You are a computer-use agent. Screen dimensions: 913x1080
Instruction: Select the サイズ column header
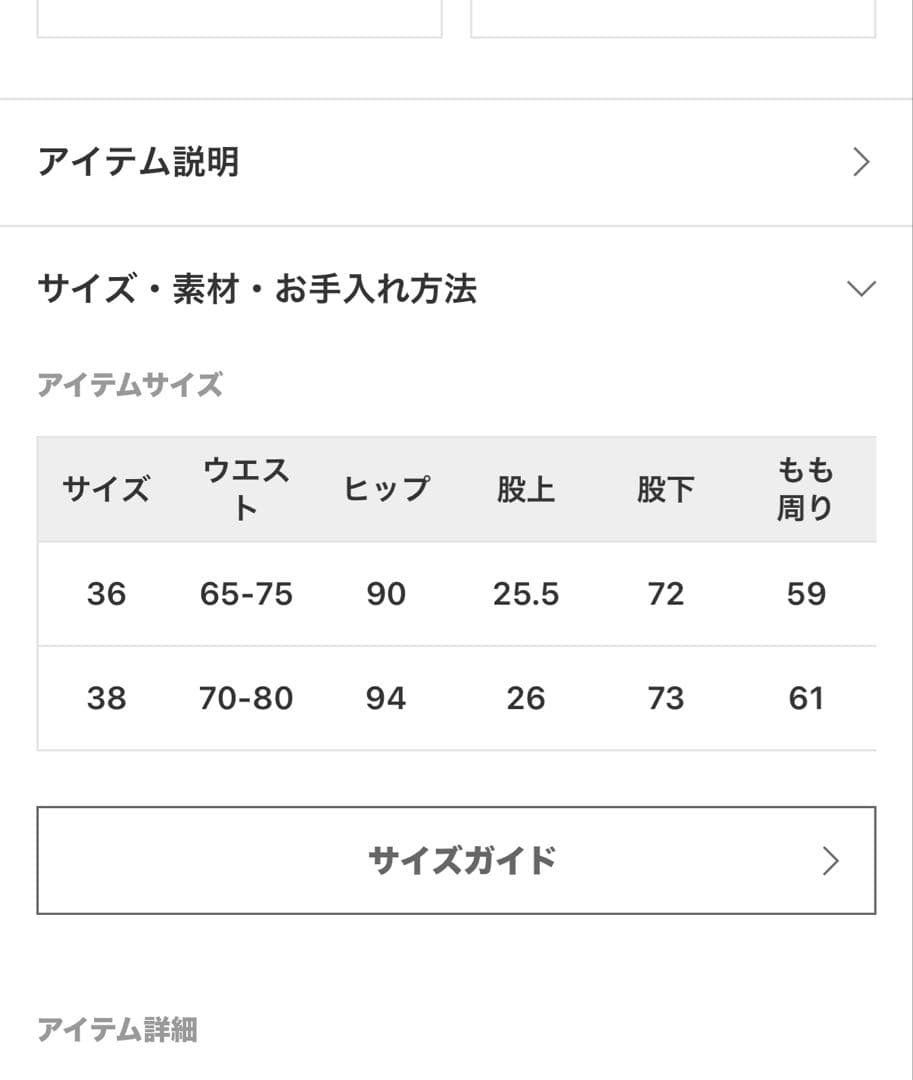106,490
